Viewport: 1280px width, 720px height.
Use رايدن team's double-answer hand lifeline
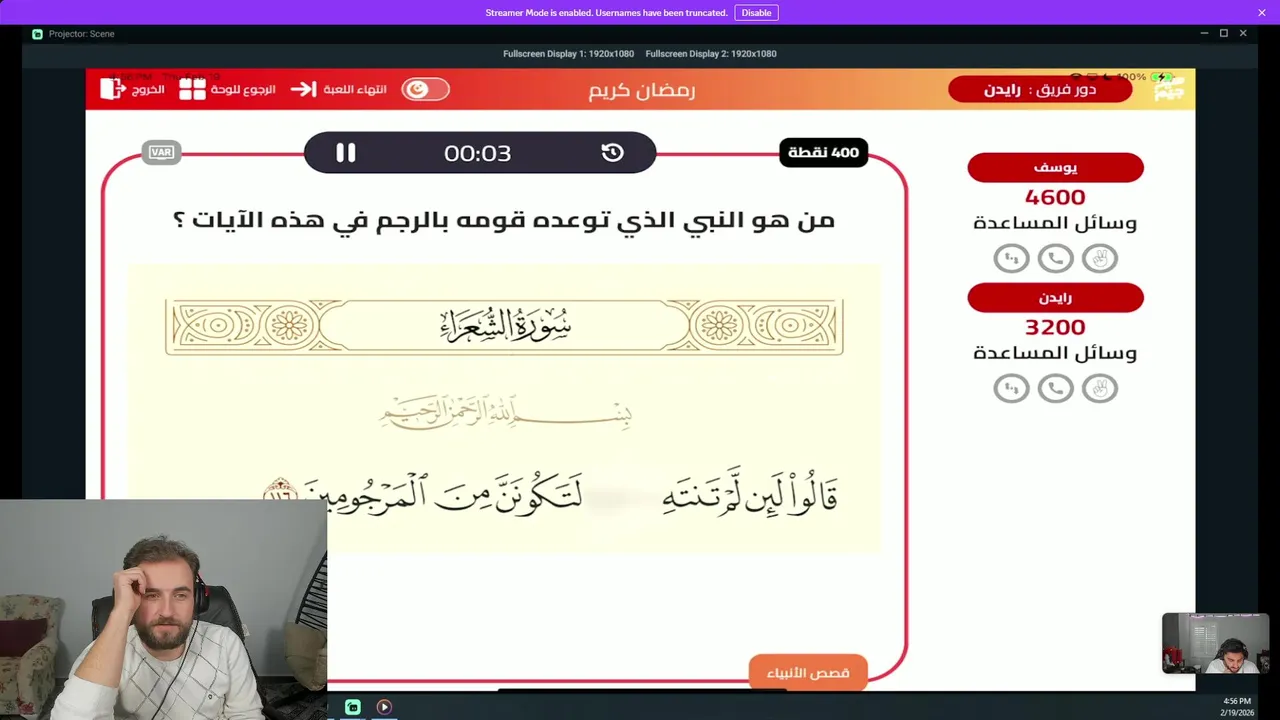coord(1099,388)
